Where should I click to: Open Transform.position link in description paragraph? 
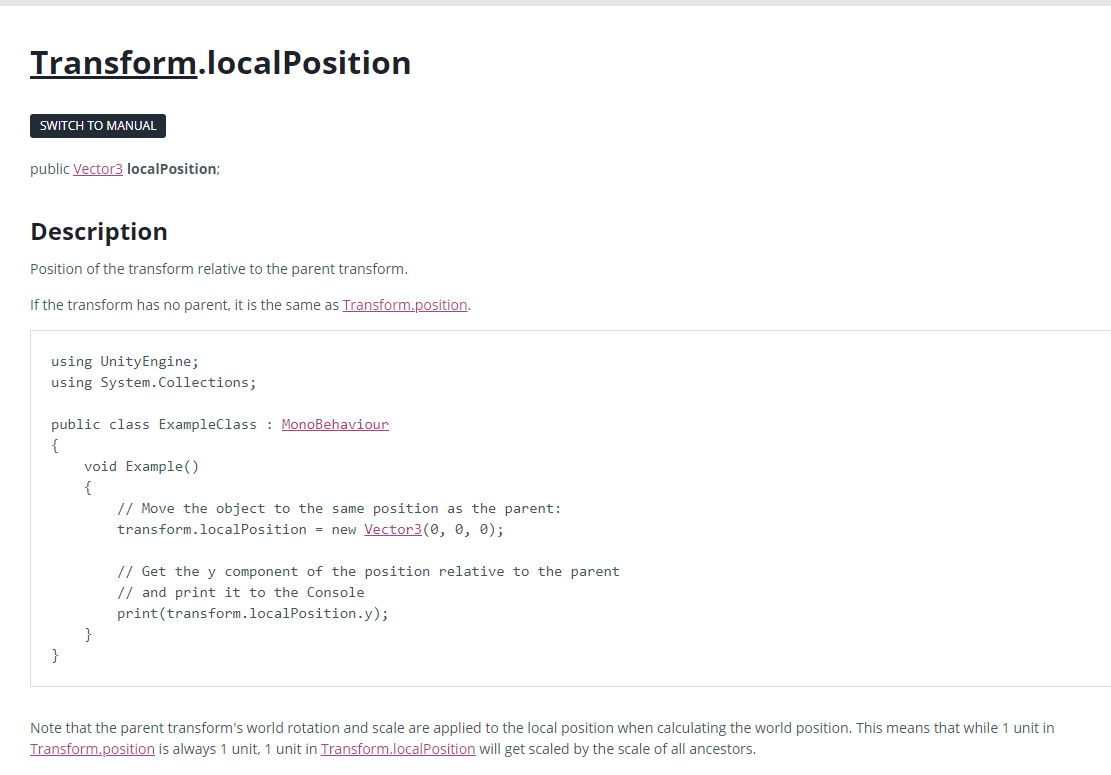(405, 305)
